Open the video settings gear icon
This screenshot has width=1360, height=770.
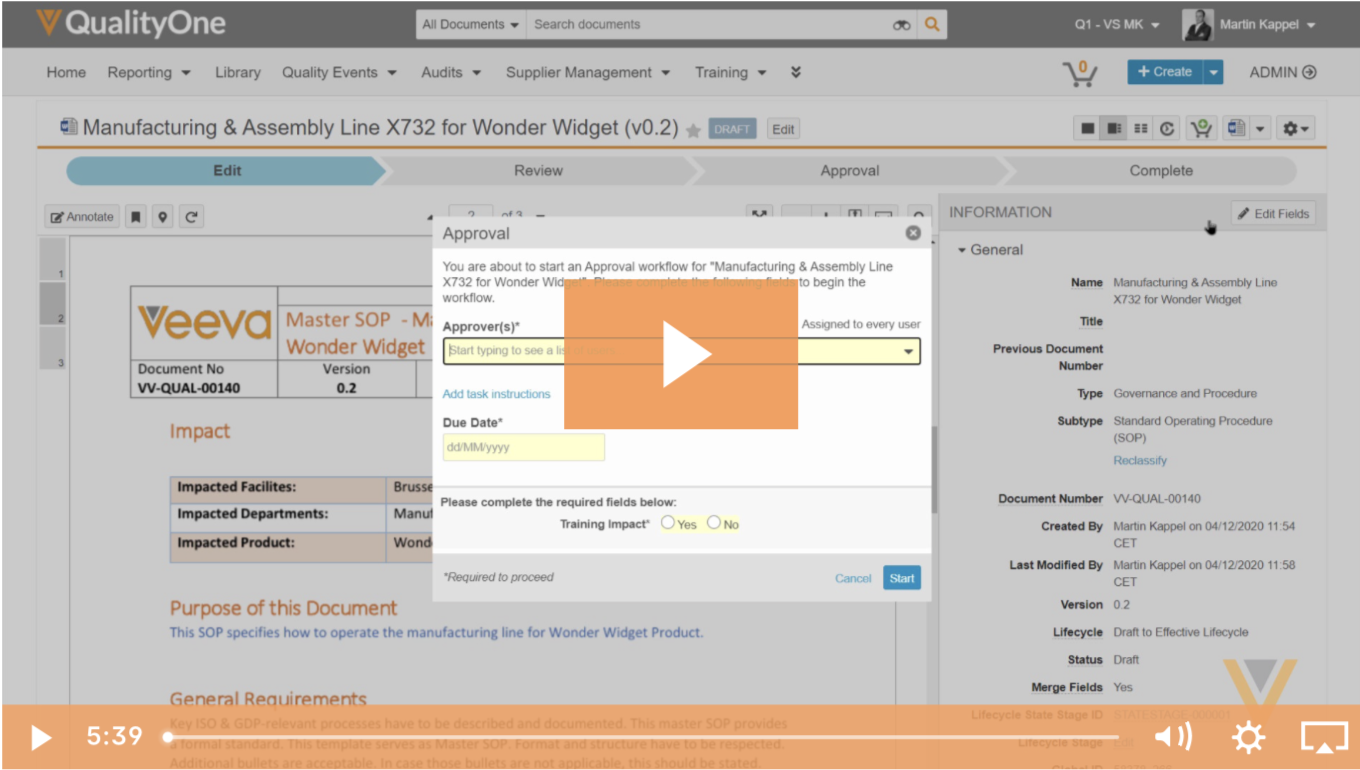pos(1248,738)
